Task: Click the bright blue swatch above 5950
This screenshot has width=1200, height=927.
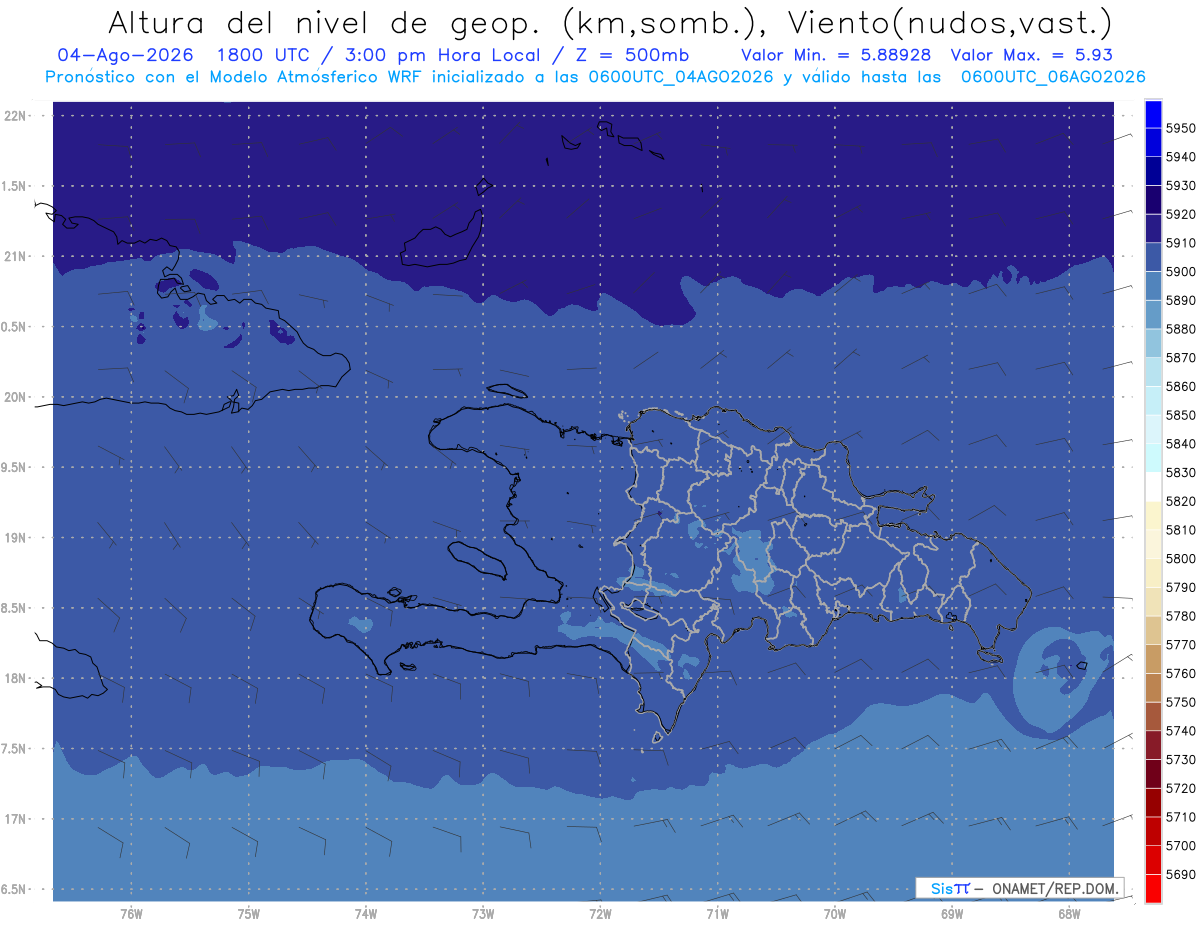Action: click(x=1153, y=114)
